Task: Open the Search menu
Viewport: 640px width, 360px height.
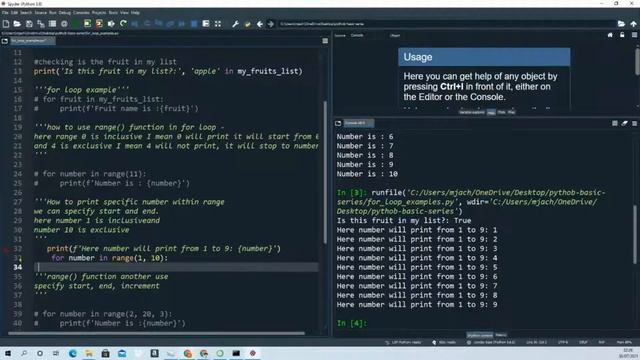Action: pos(26,13)
